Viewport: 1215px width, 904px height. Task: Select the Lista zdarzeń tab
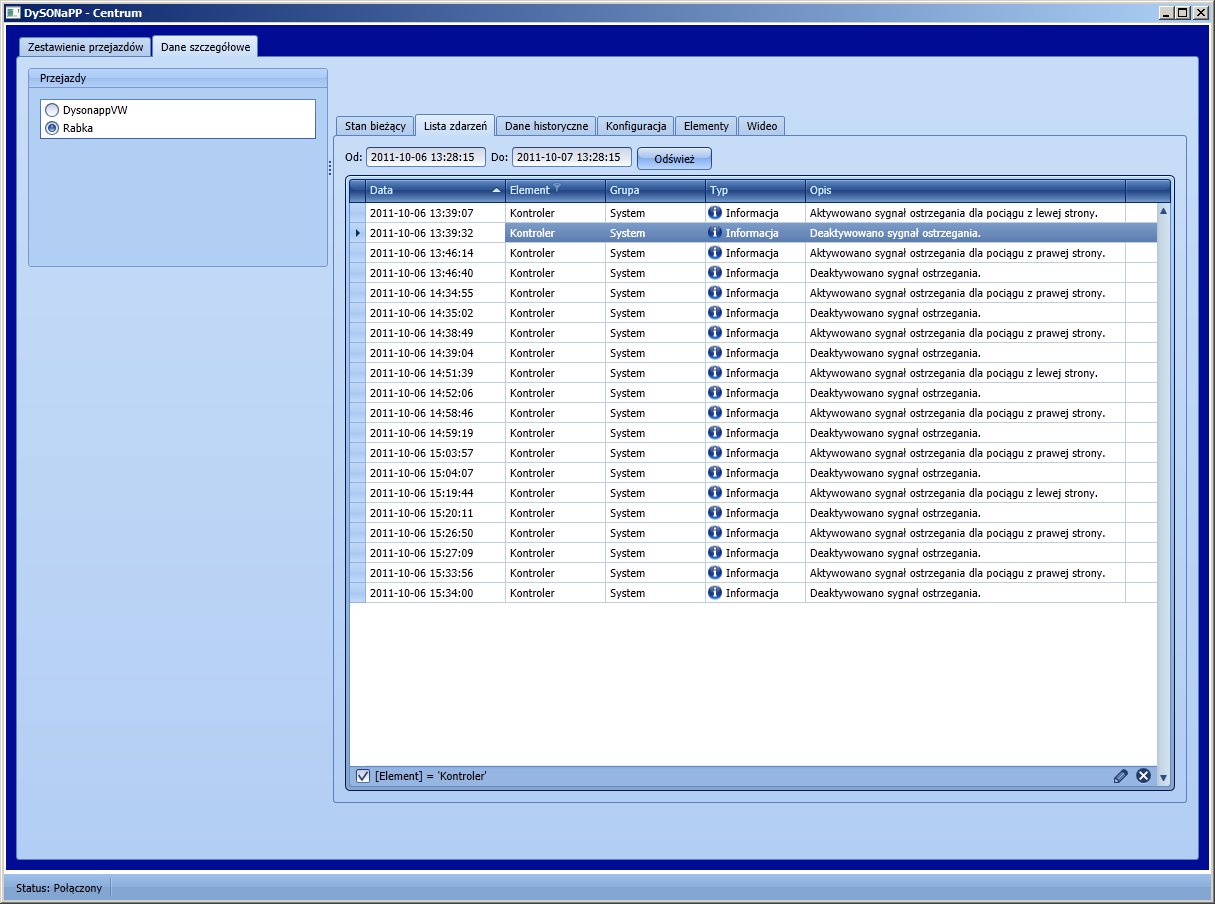[455, 125]
